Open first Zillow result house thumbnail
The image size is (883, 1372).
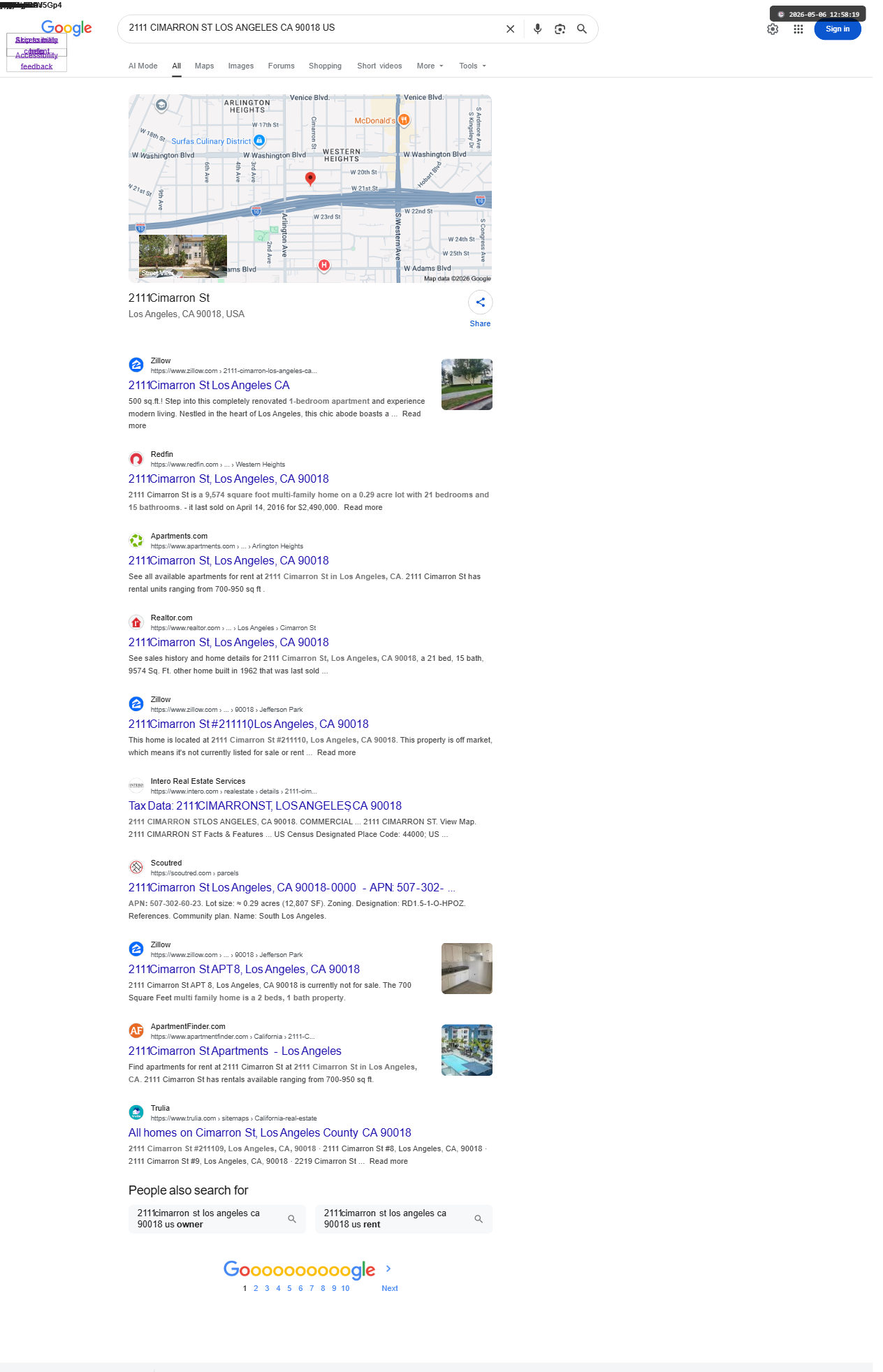(x=467, y=384)
